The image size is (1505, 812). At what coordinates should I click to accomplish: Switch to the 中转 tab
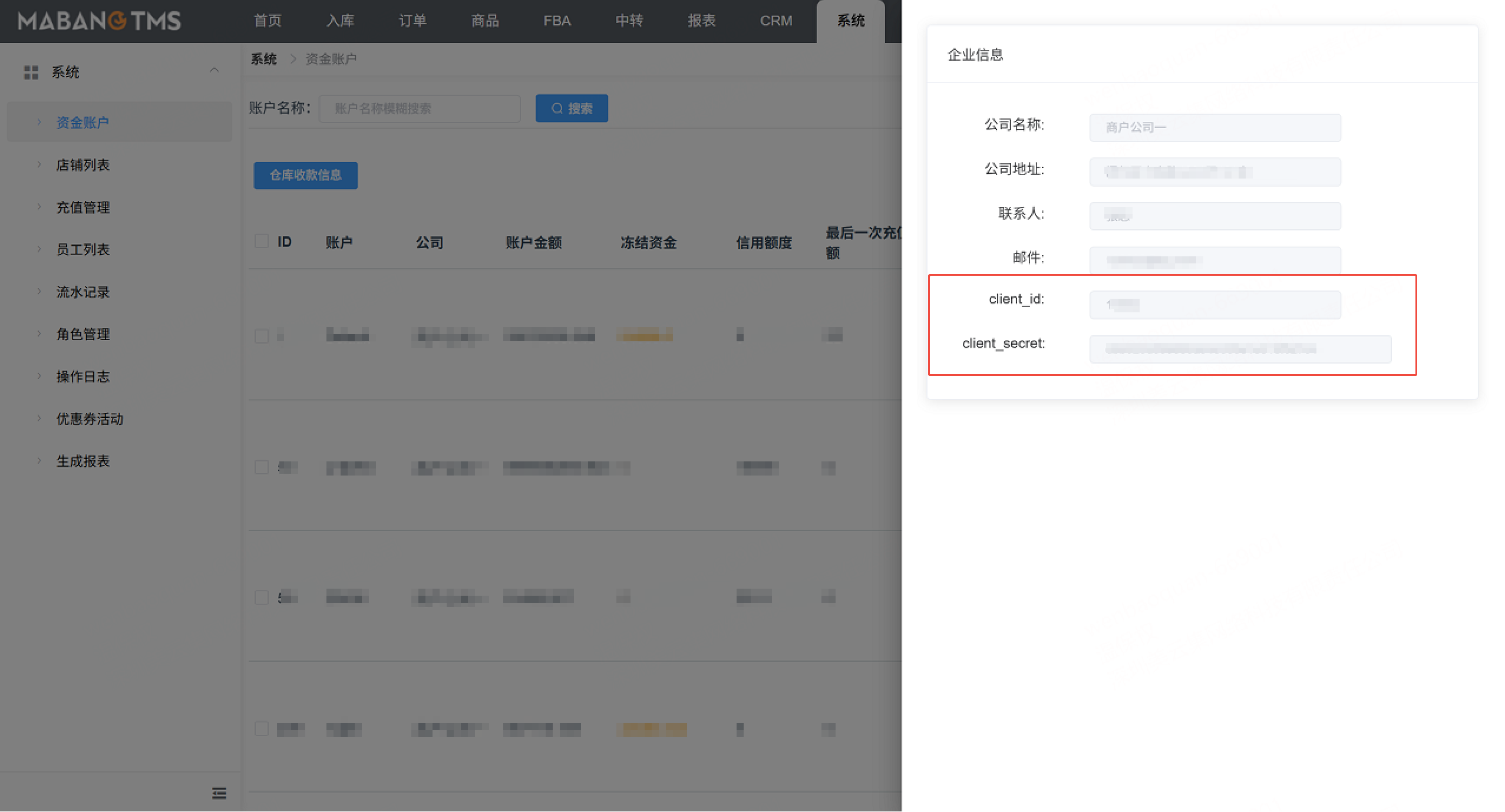pos(629,21)
